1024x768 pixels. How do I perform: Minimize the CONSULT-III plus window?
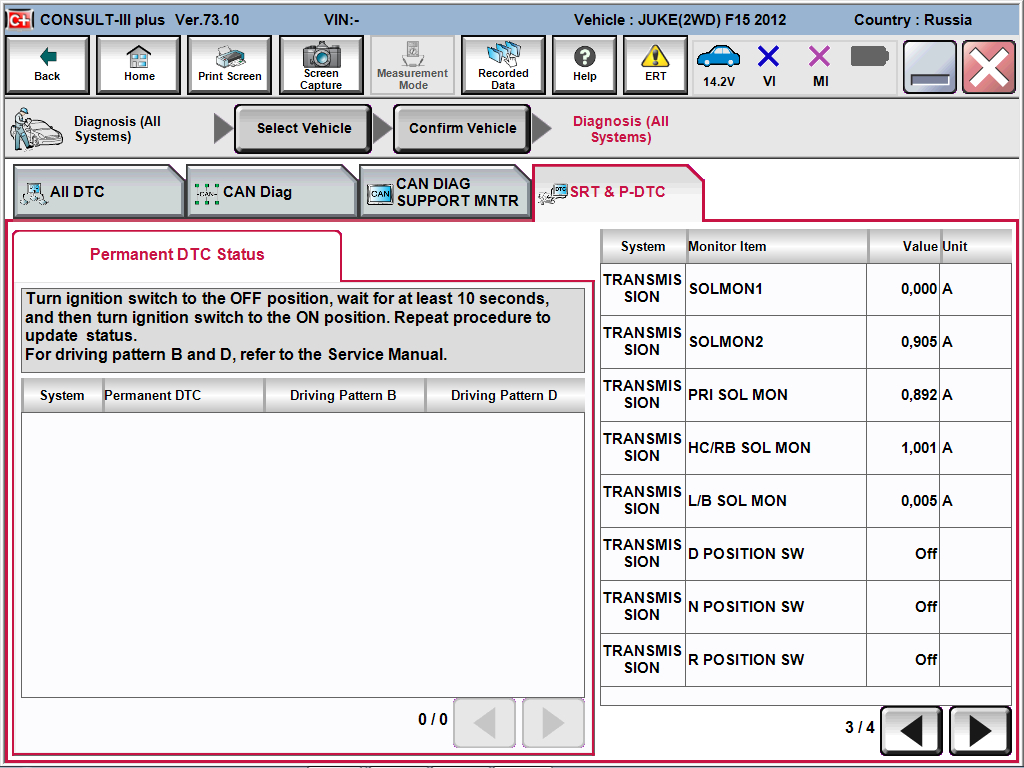coord(930,67)
